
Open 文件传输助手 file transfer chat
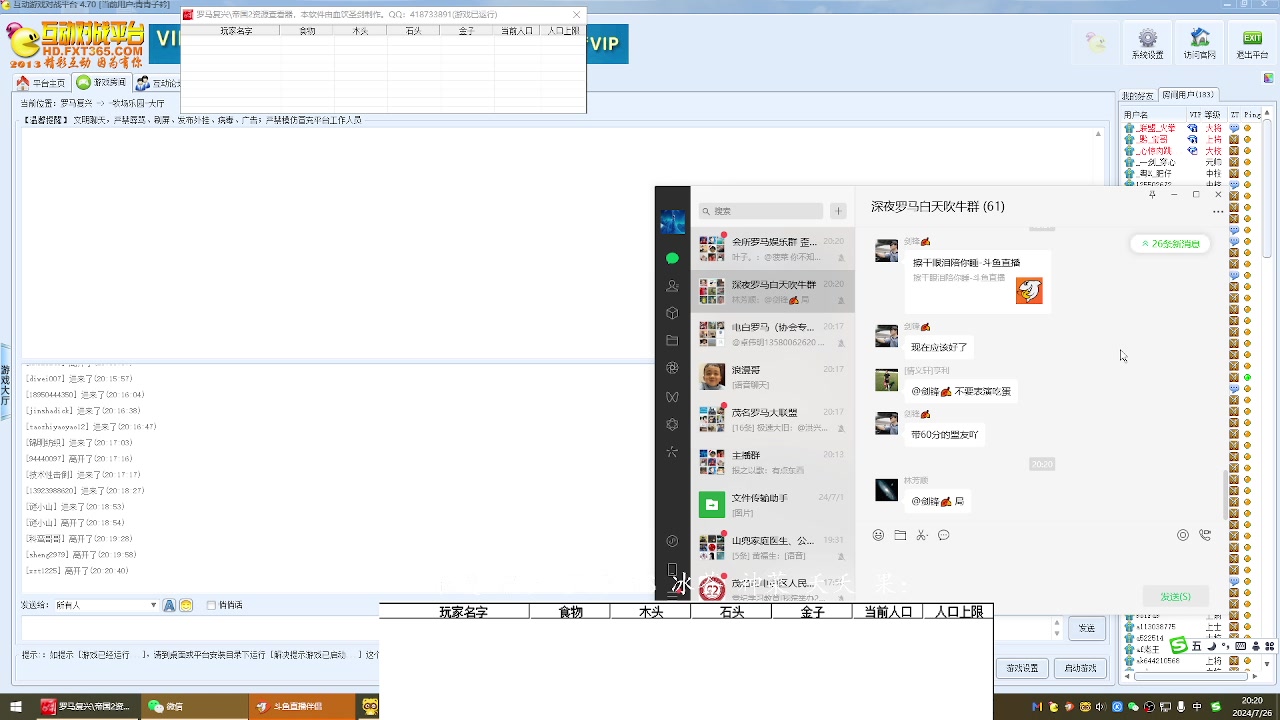tap(775, 504)
